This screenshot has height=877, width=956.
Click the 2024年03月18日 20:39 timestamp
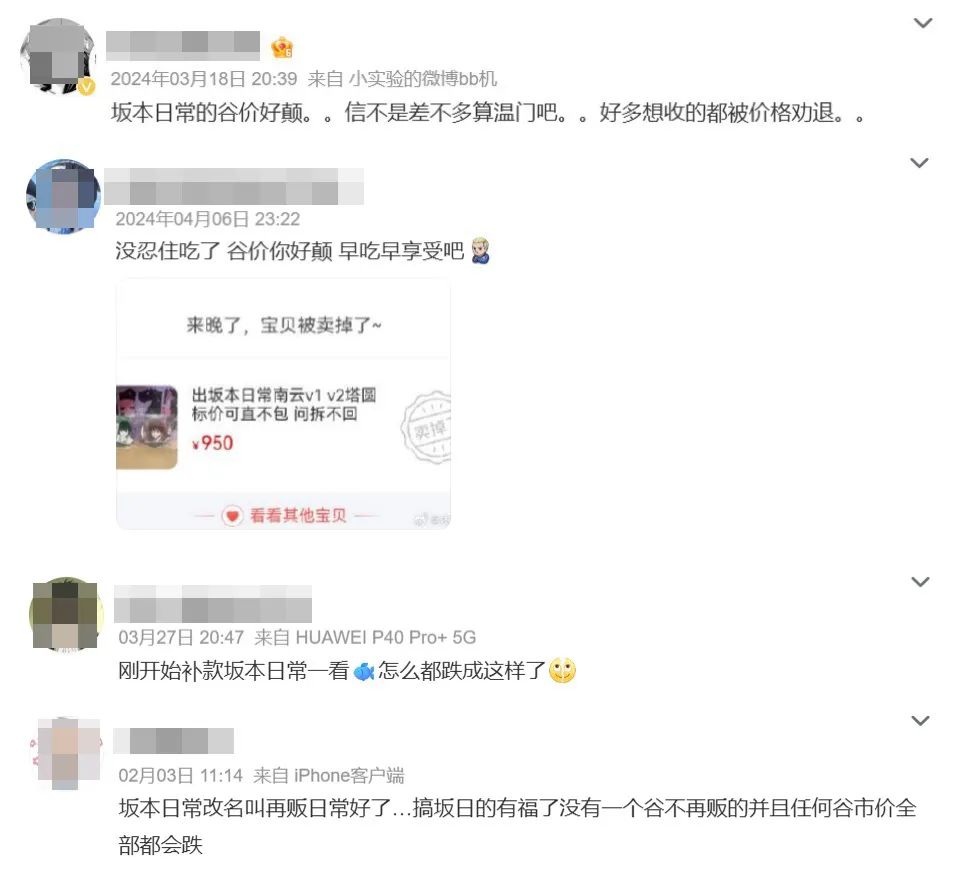click(x=204, y=79)
